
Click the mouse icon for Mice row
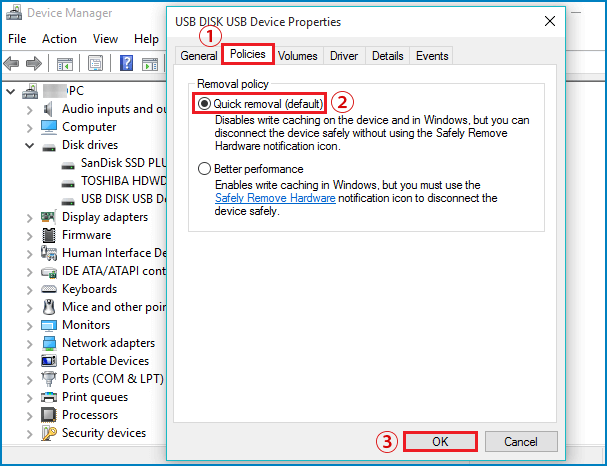49,307
